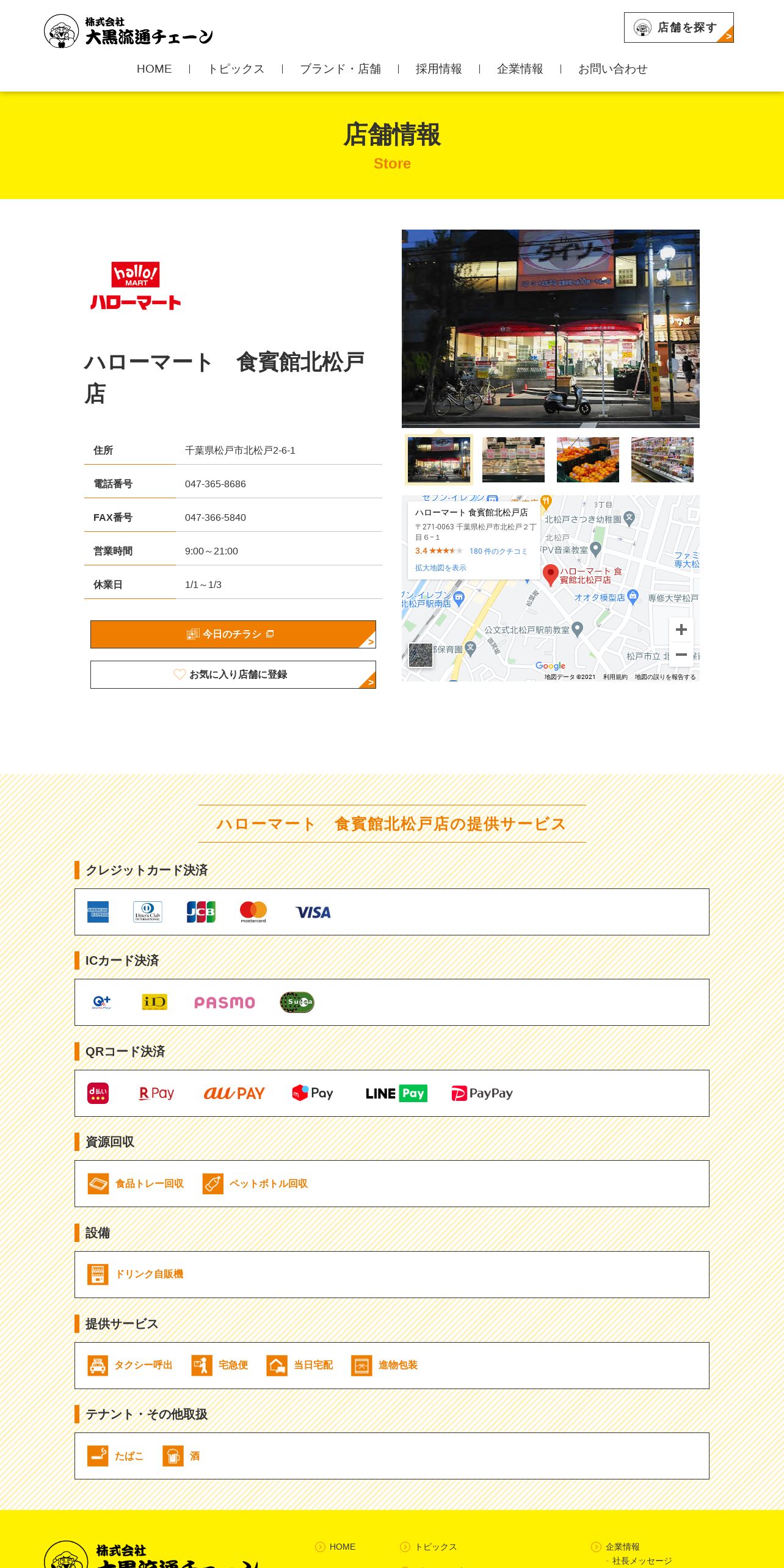The height and width of the screenshot is (1568, 784).
Task: Click 地図の誤りを報告する map link
Action: click(x=665, y=677)
